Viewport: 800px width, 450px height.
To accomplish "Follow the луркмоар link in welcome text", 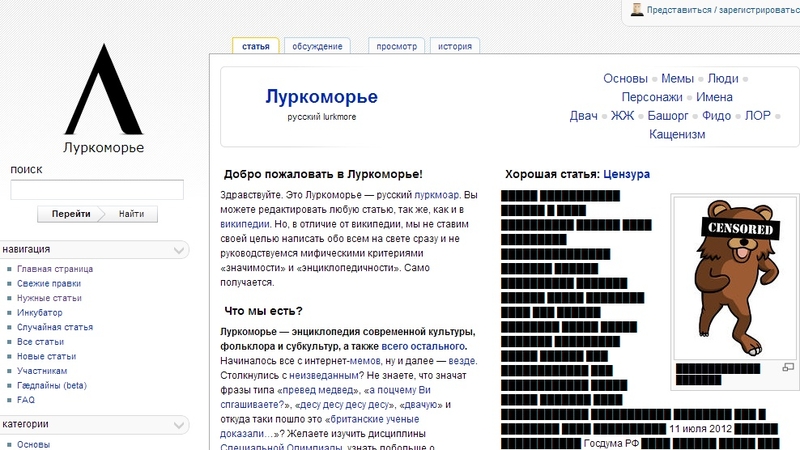I will [436, 195].
